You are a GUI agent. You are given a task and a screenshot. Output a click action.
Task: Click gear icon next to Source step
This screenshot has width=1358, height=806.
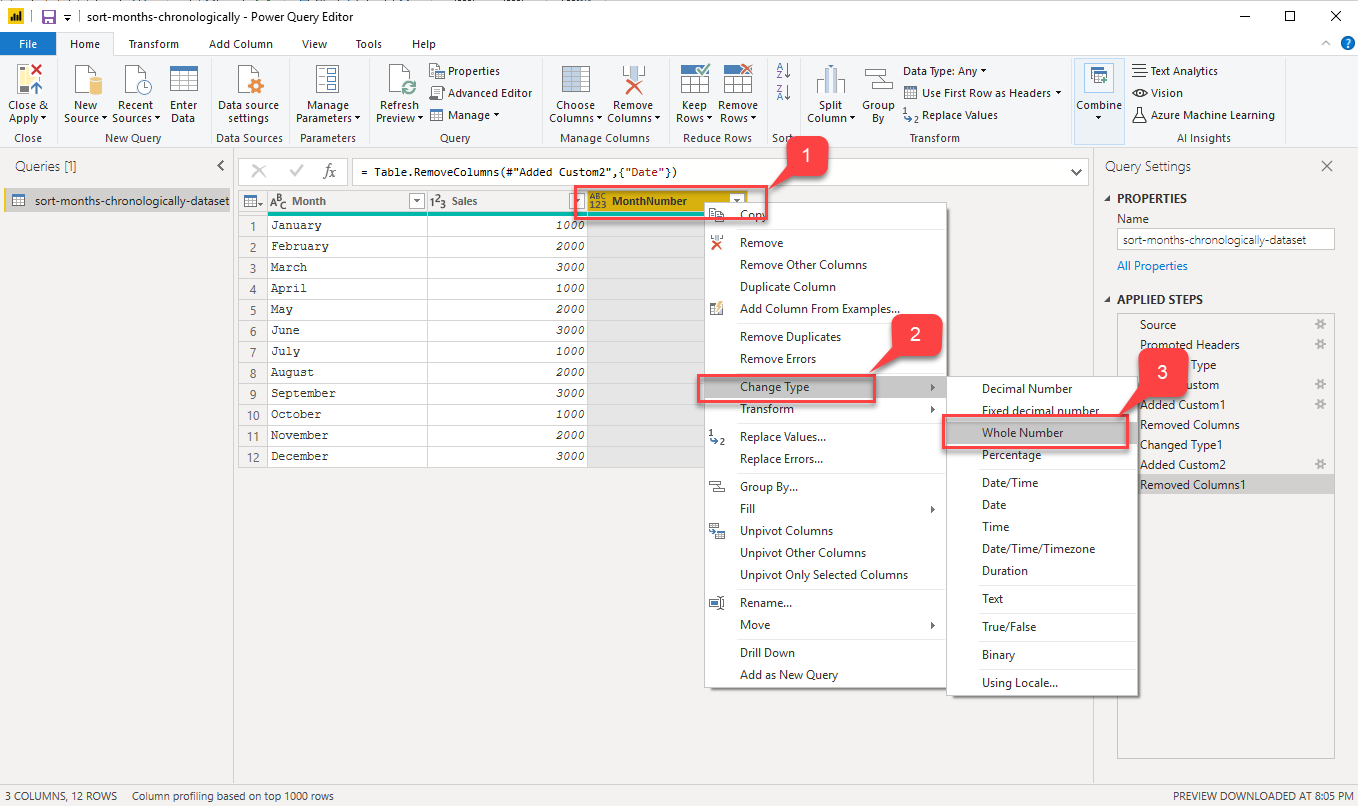pos(1320,325)
